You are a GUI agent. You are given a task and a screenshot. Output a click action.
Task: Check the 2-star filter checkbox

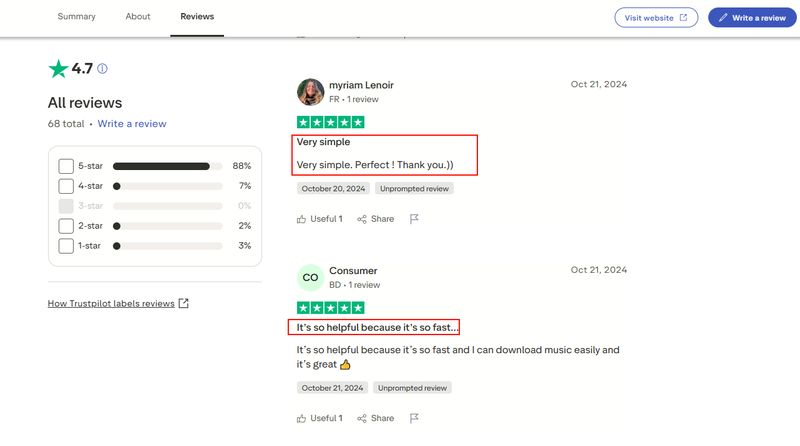point(66,226)
